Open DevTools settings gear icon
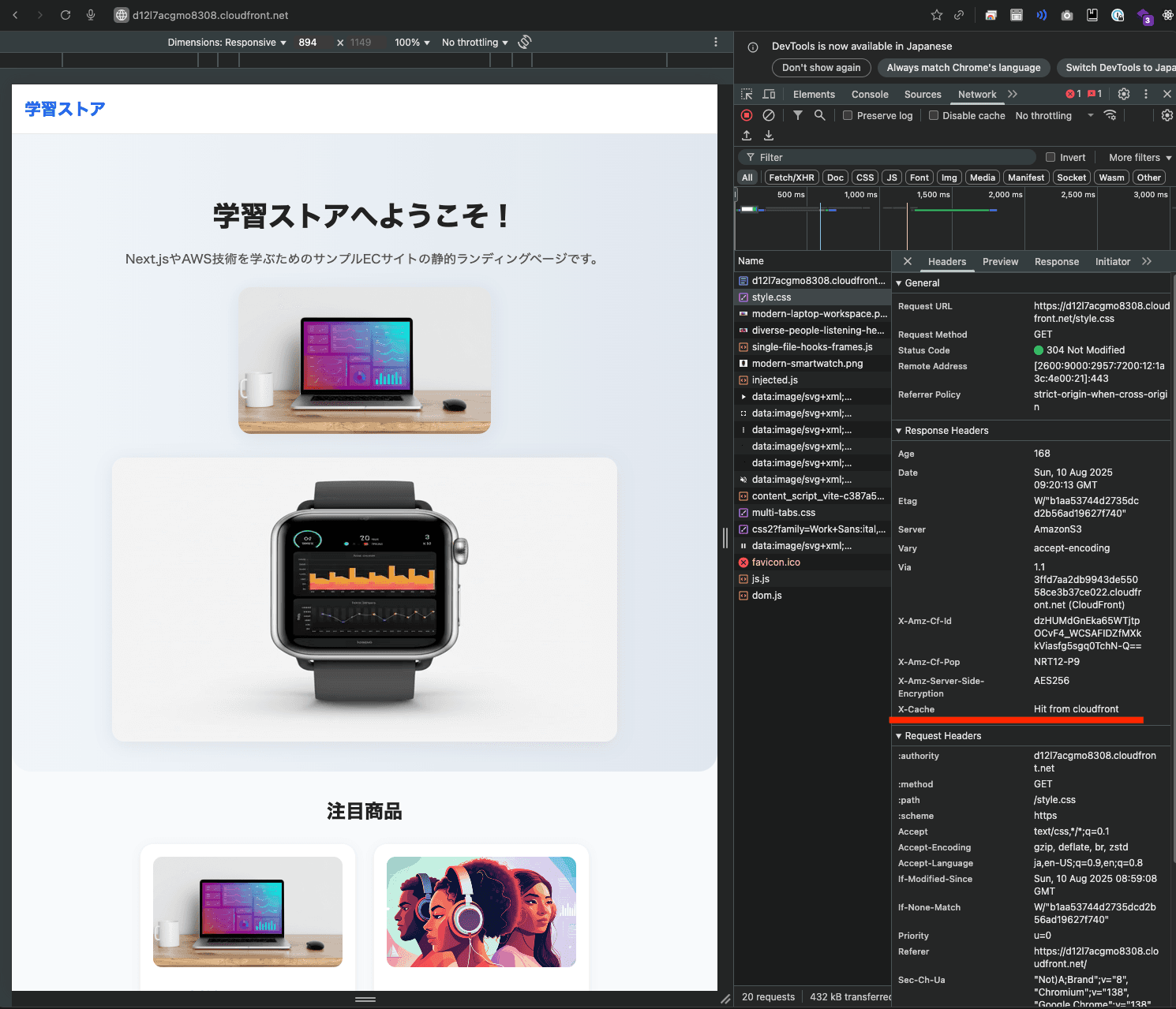 point(1124,94)
